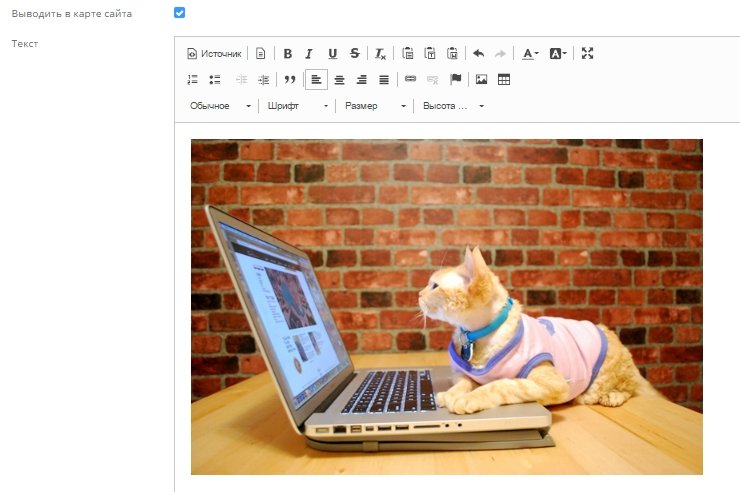Viewport: 740px width, 492px height.
Task: Insert a block quote
Action: click(290, 79)
